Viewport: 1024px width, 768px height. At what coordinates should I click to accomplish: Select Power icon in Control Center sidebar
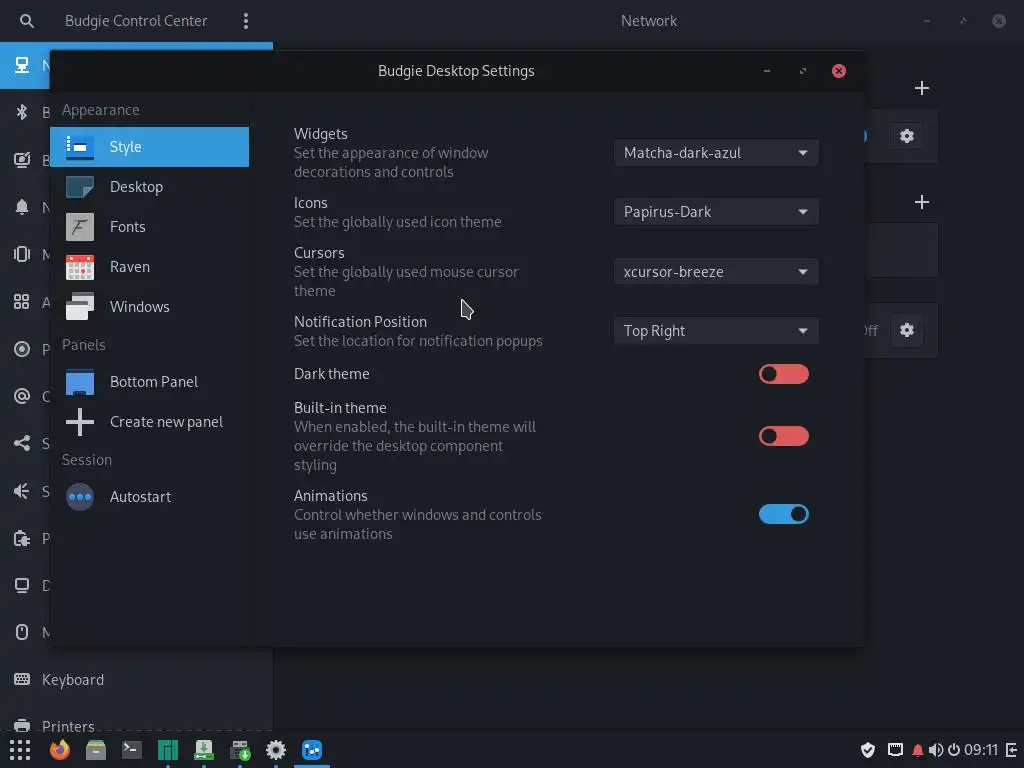pos(22,538)
